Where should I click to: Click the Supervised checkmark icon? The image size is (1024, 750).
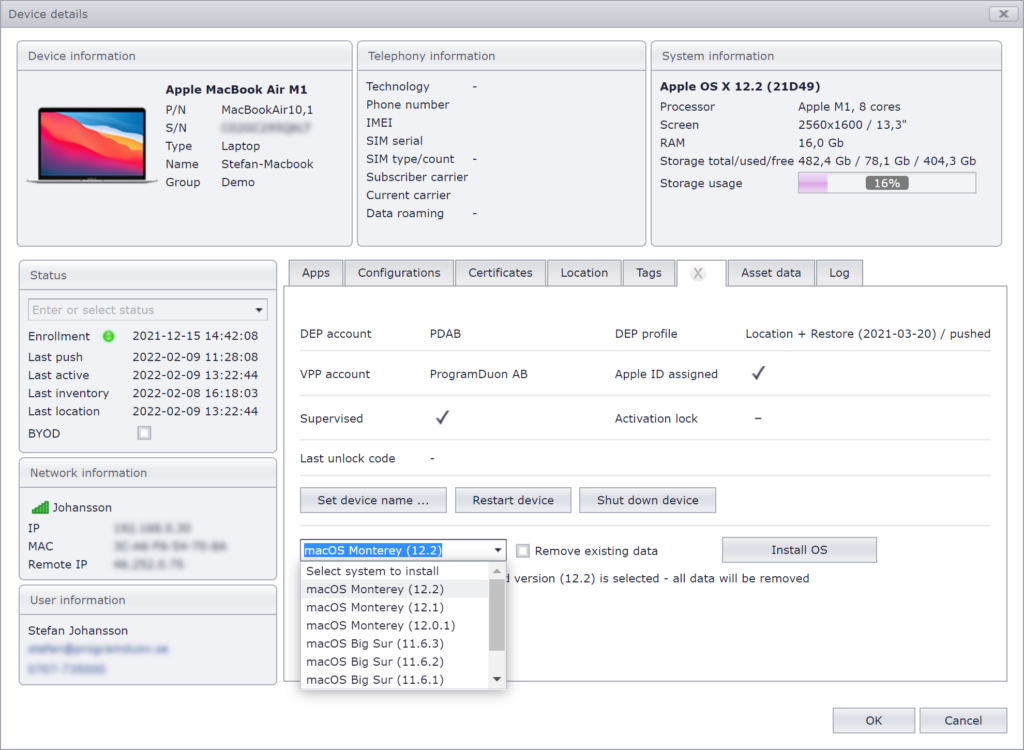point(442,417)
